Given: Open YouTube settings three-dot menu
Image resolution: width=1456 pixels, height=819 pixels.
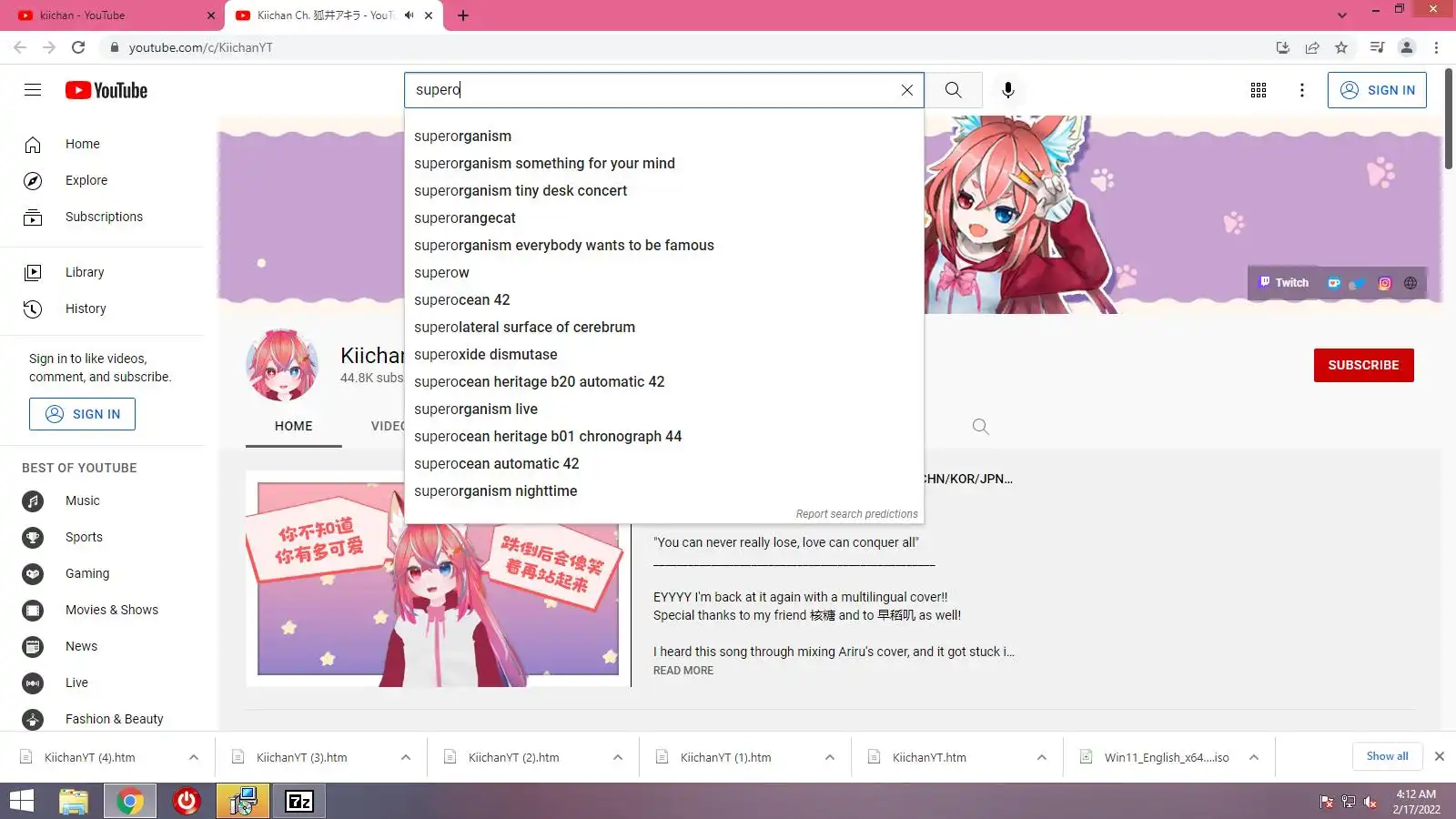Looking at the screenshot, I should (1302, 90).
